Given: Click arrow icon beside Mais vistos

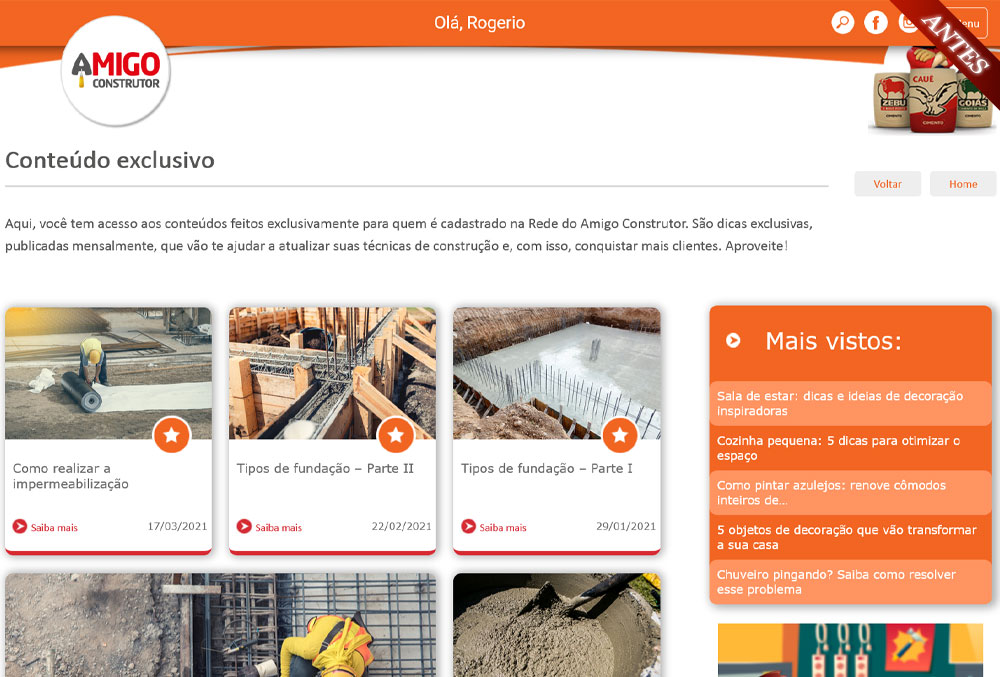Looking at the screenshot, I should click(733, 340).
